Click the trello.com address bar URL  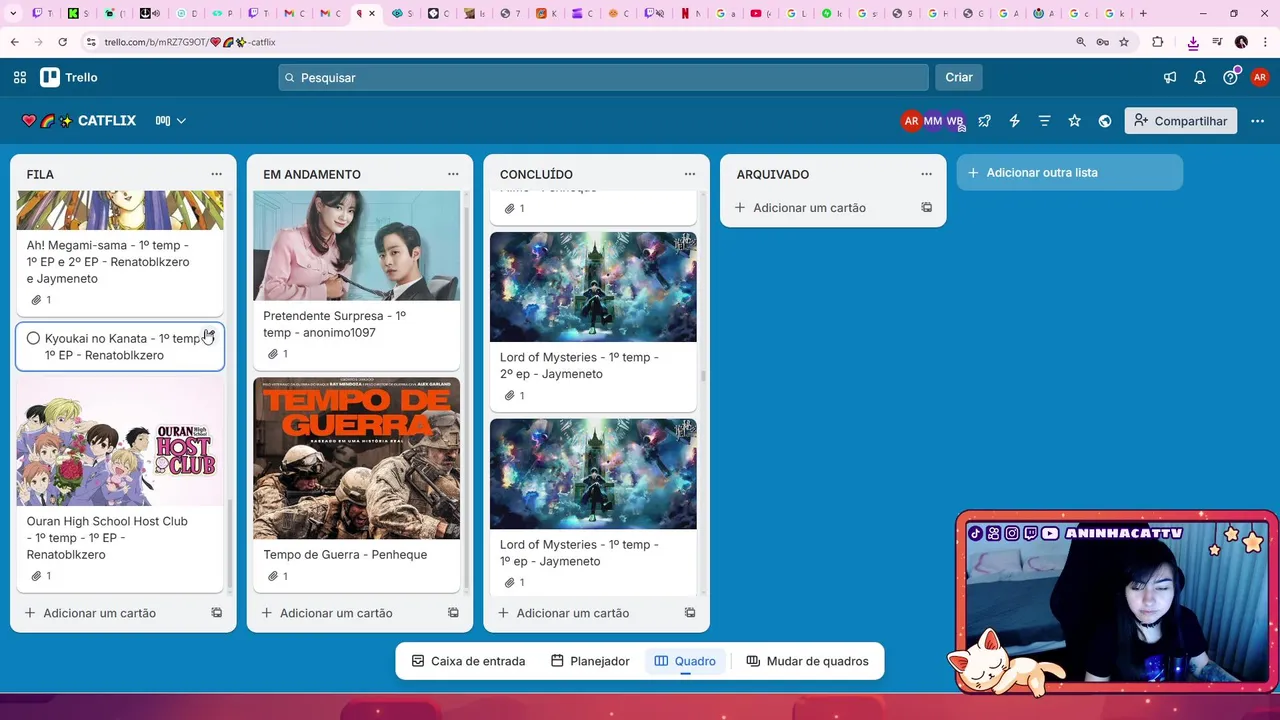(190, 42)
